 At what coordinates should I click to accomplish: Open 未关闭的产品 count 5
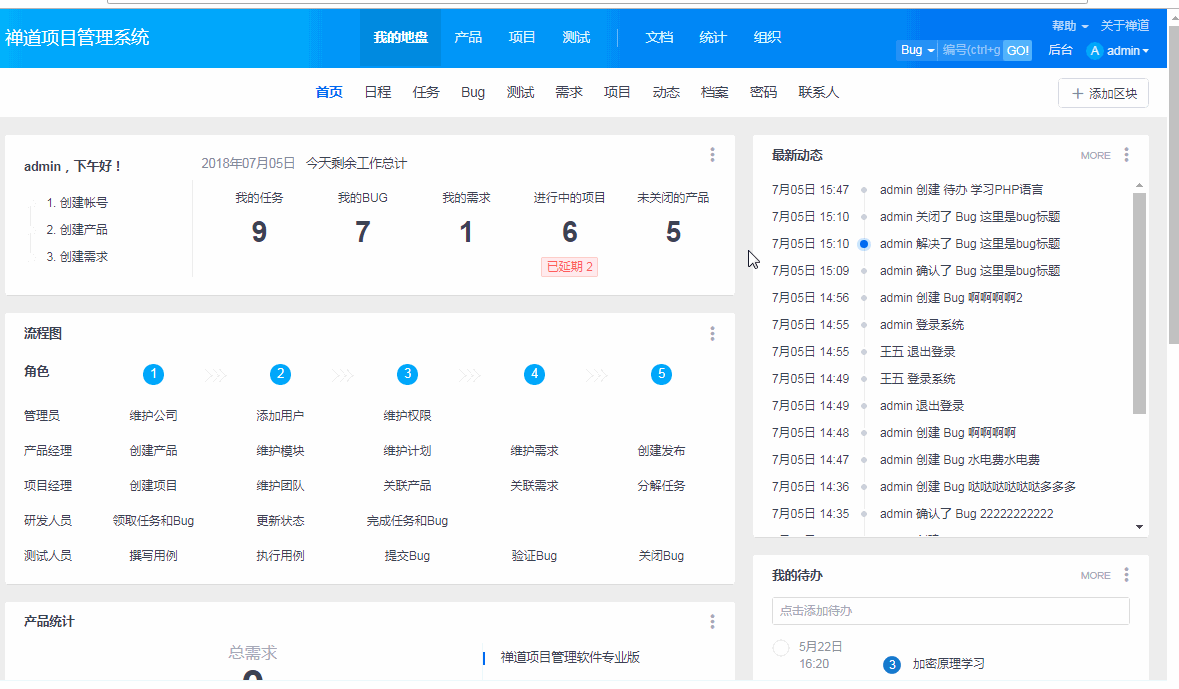coord(673,232)
